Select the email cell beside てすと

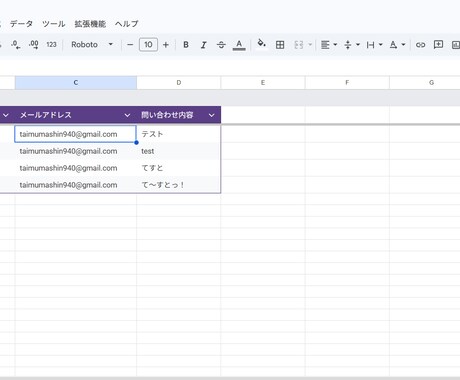(76, 168)
